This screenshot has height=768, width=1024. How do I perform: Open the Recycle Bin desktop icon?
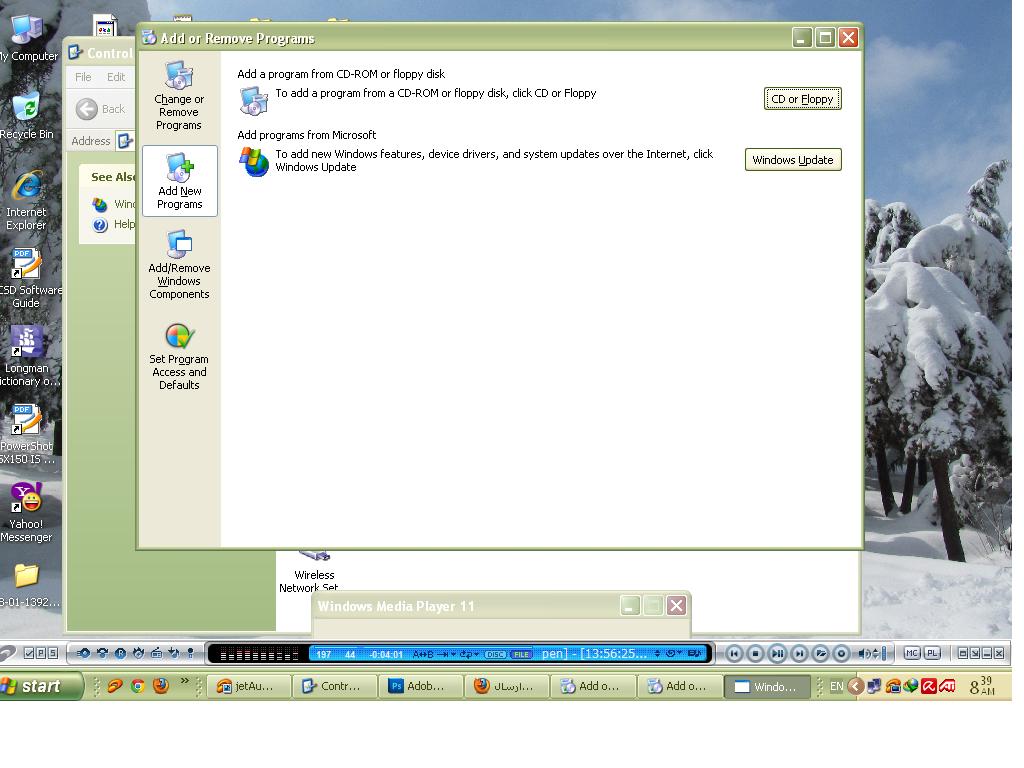coord(27,116)
